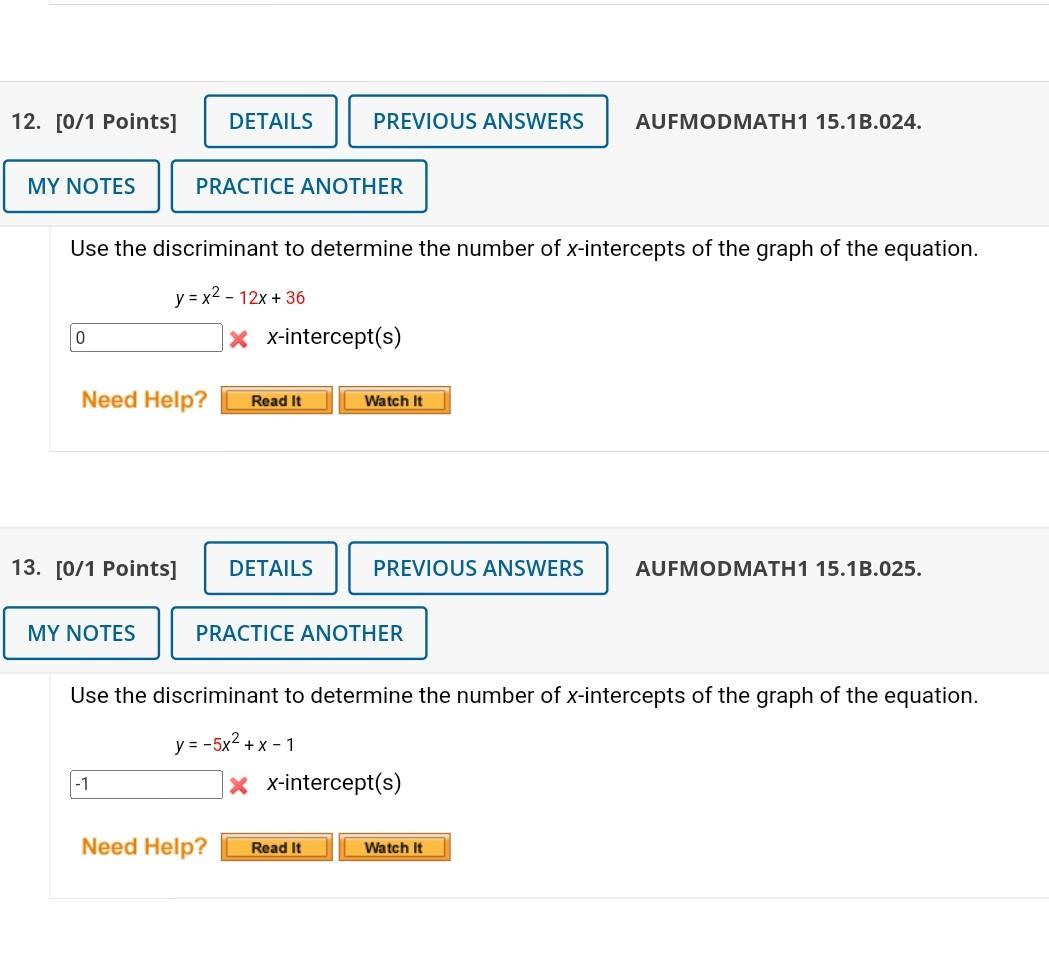Click the red X incorrect mark for question 13
The height and width of the screenshot is (959, 1049).
(x=238, y=784)
